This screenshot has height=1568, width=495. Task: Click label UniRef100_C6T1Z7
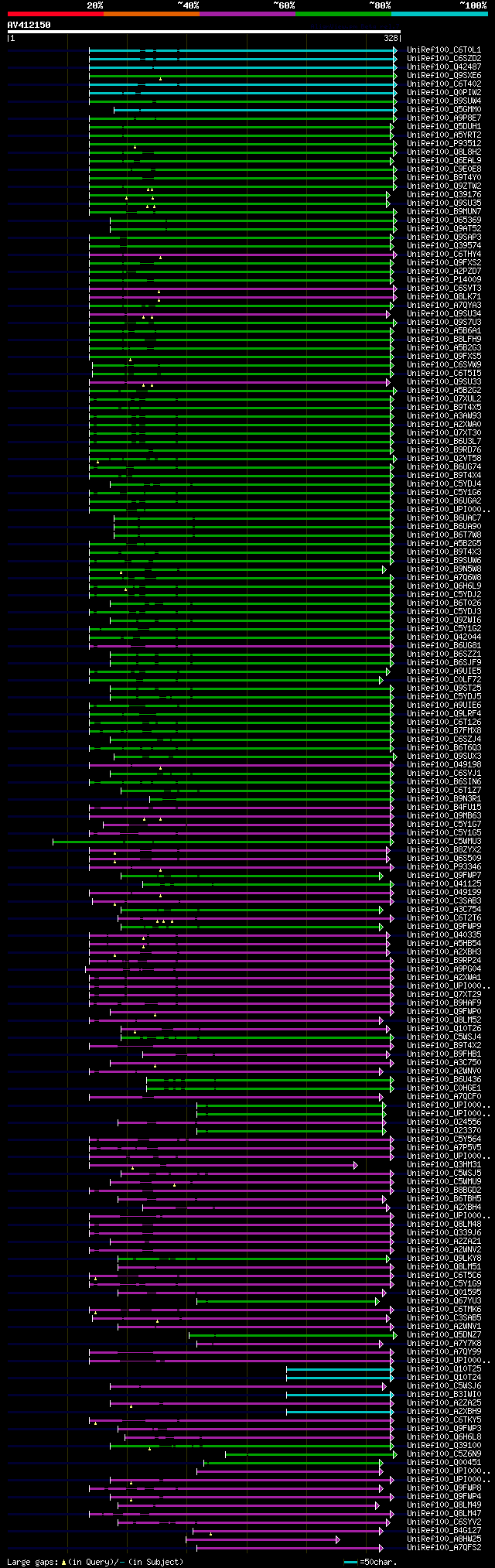coord(444,791)
